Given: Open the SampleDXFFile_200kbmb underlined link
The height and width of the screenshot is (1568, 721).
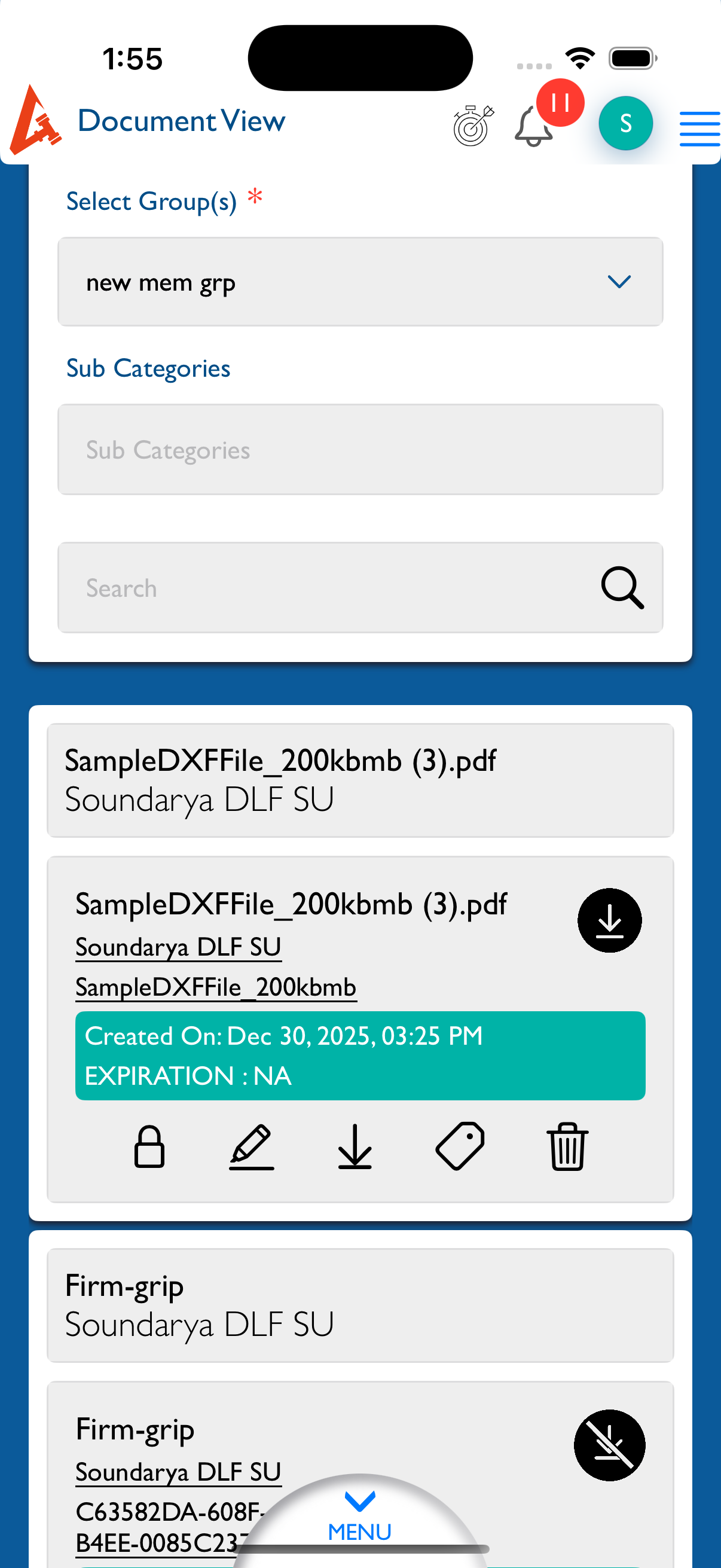Looking at the screenshot, I should click(215, 987).
